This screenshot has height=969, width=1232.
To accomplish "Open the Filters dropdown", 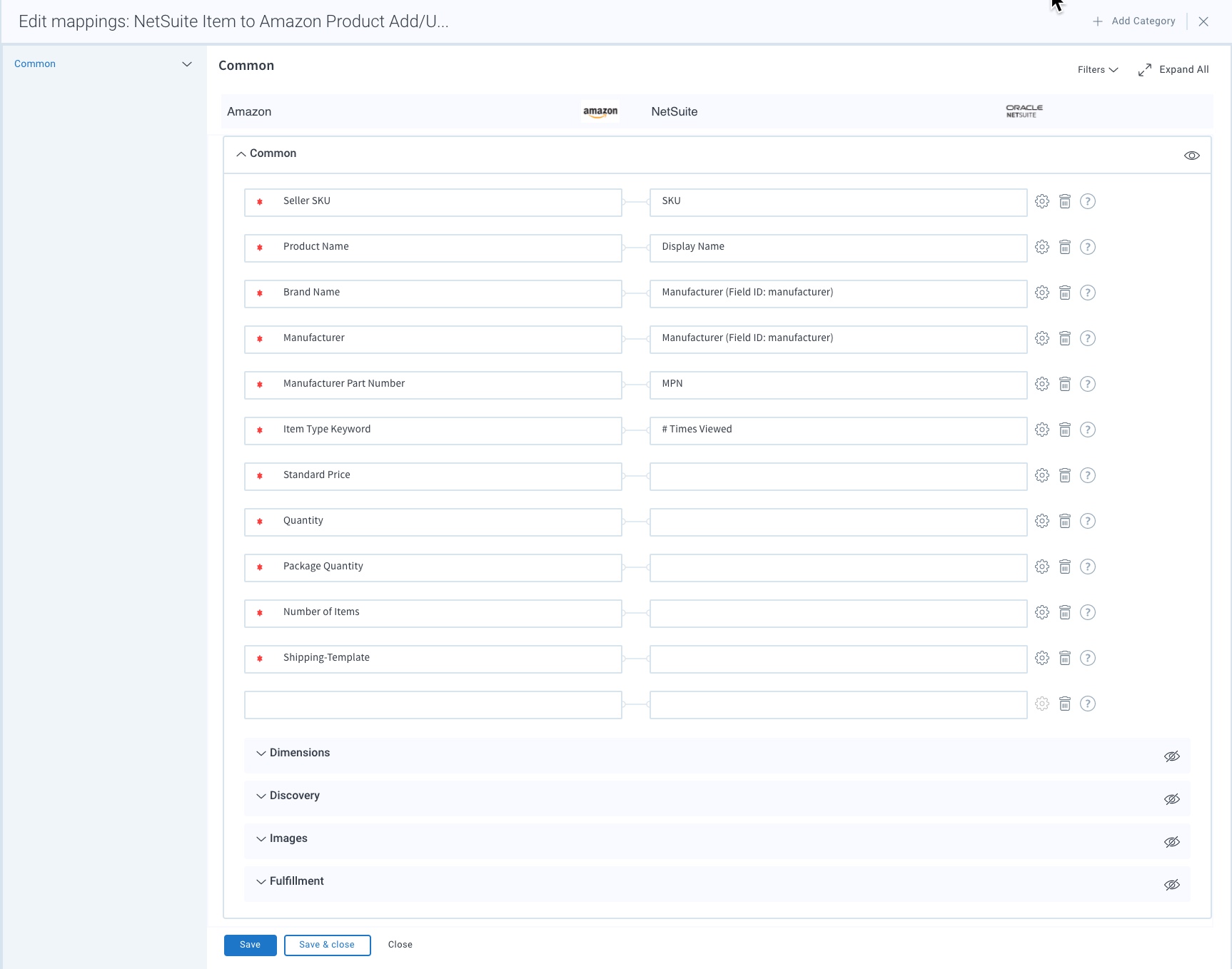I will click(x=1098, y=69).
